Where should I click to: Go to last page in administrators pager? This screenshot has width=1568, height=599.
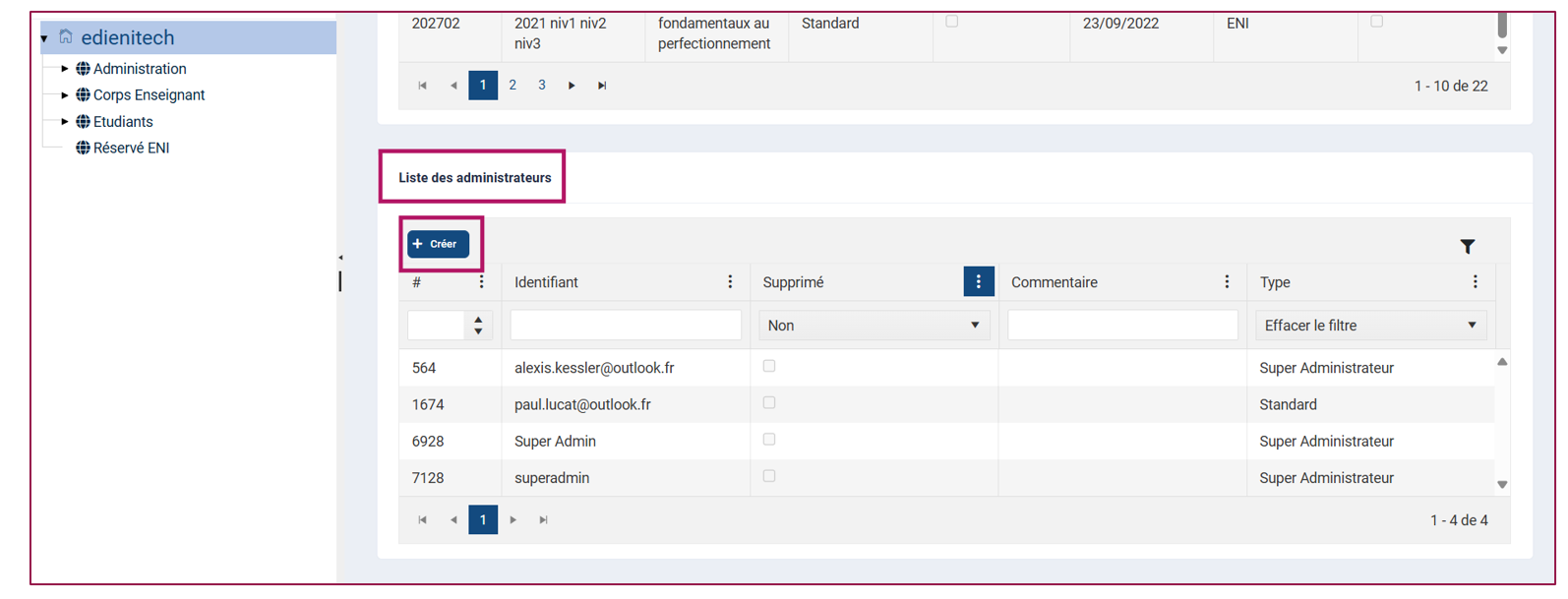click(543, 520)
